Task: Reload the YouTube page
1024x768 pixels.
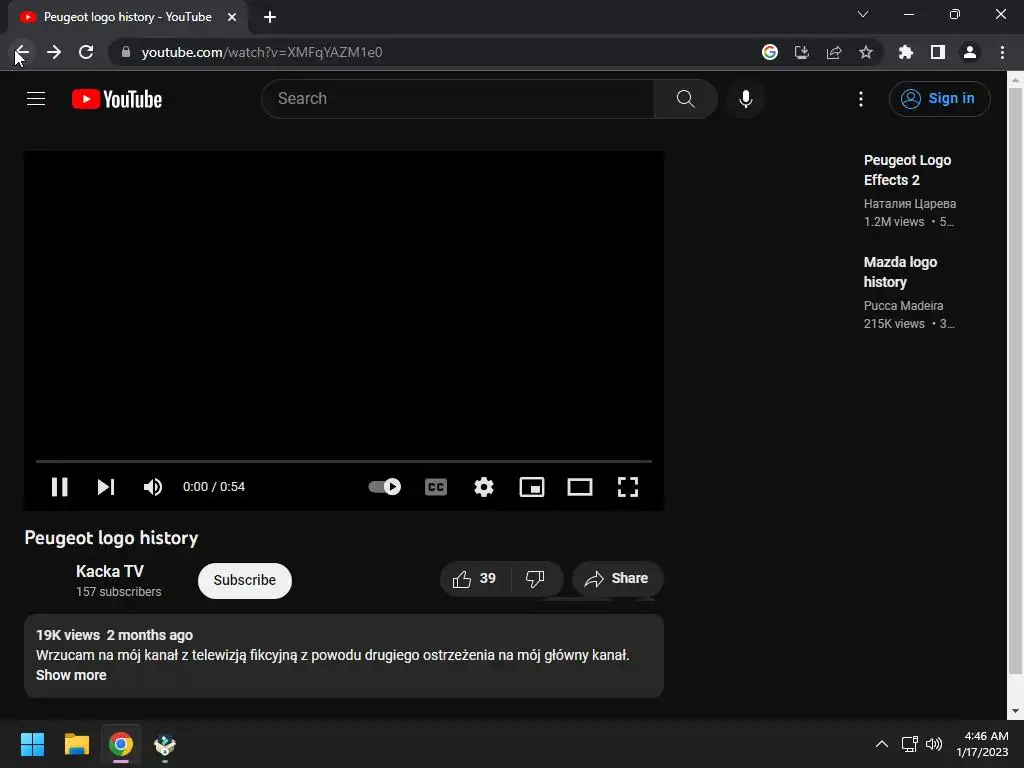Action: 86,52
